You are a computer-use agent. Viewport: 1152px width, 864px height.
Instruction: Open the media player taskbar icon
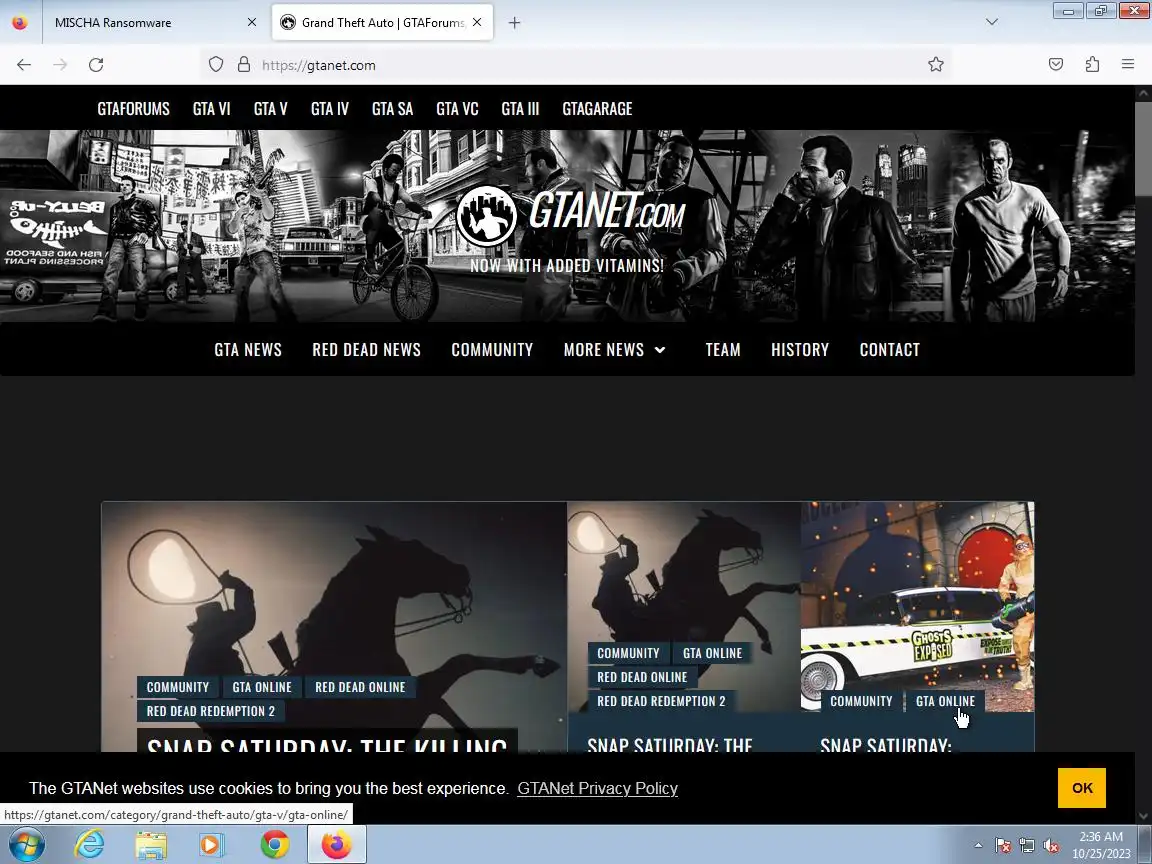coord(212,845)
